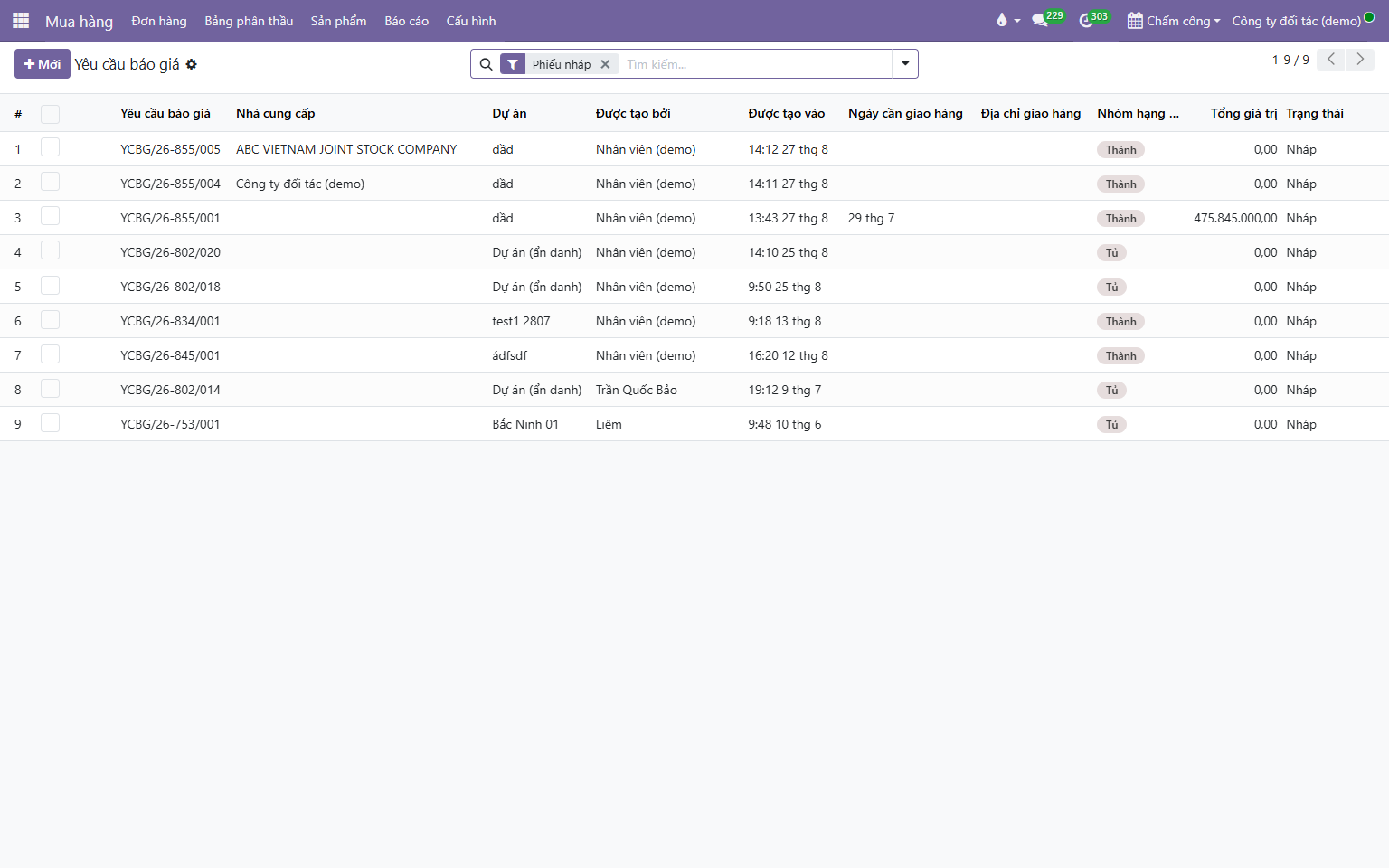The height and width of the screenshot is (868, 1389).
Task: Open the Báo cáo menu
Action: 407,21
